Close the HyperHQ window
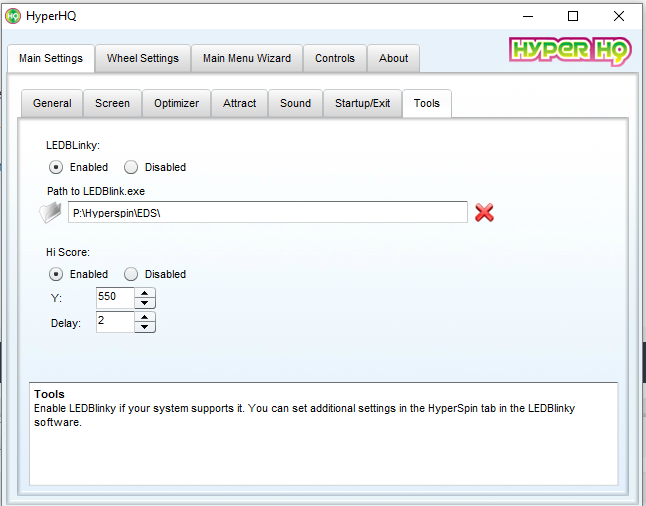Screen dimensions: 646x506 [618, 16]
